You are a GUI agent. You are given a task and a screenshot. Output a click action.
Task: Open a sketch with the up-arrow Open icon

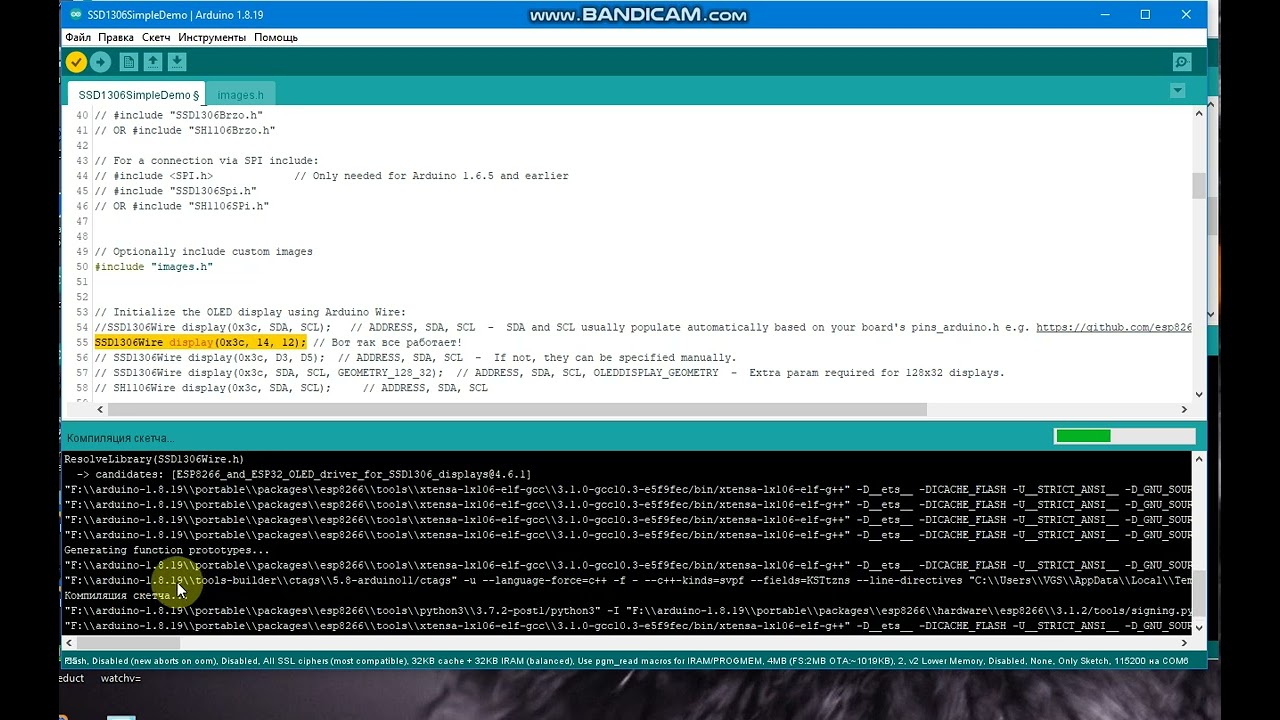[x=153, y=62]
